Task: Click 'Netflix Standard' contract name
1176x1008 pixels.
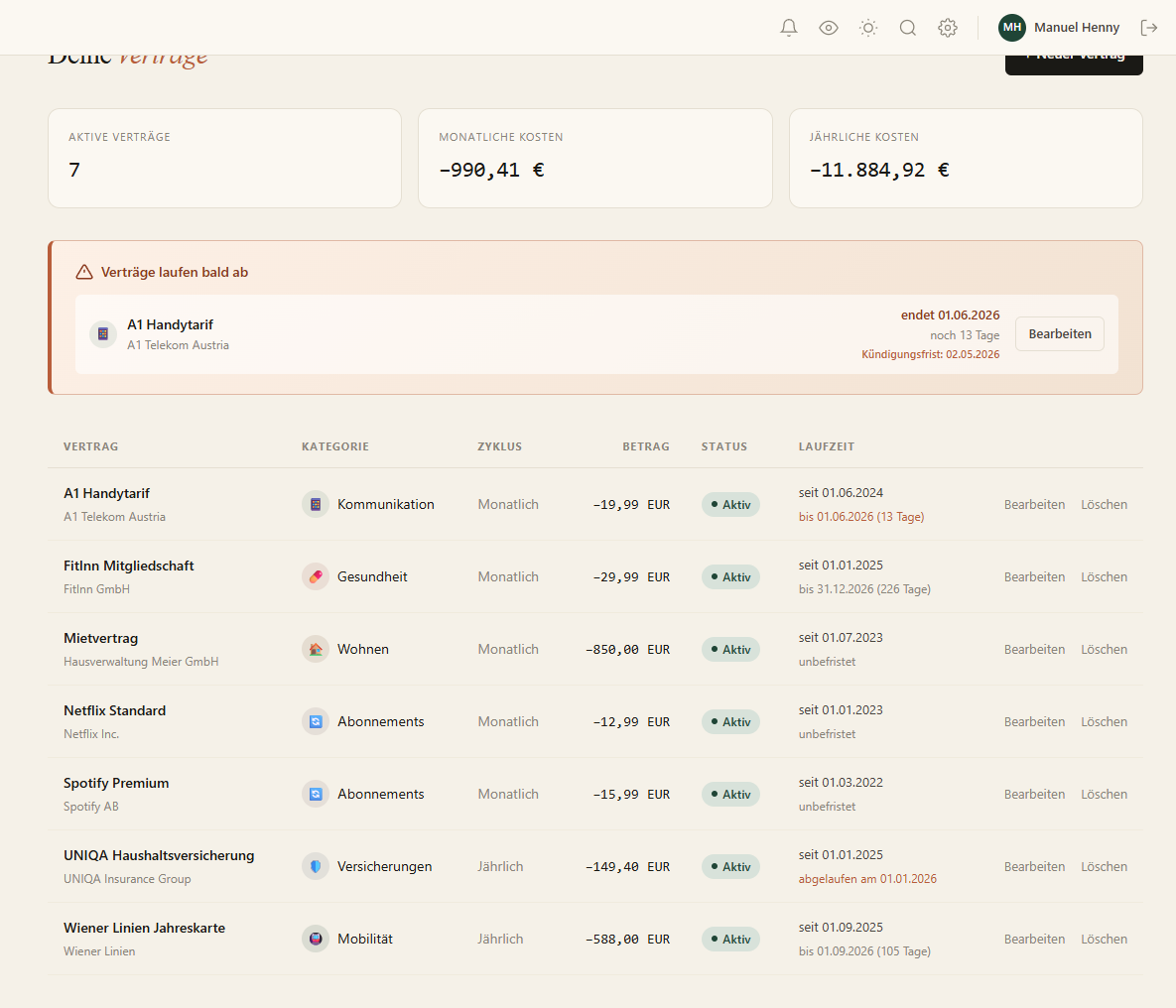Action: click(115, 710)
